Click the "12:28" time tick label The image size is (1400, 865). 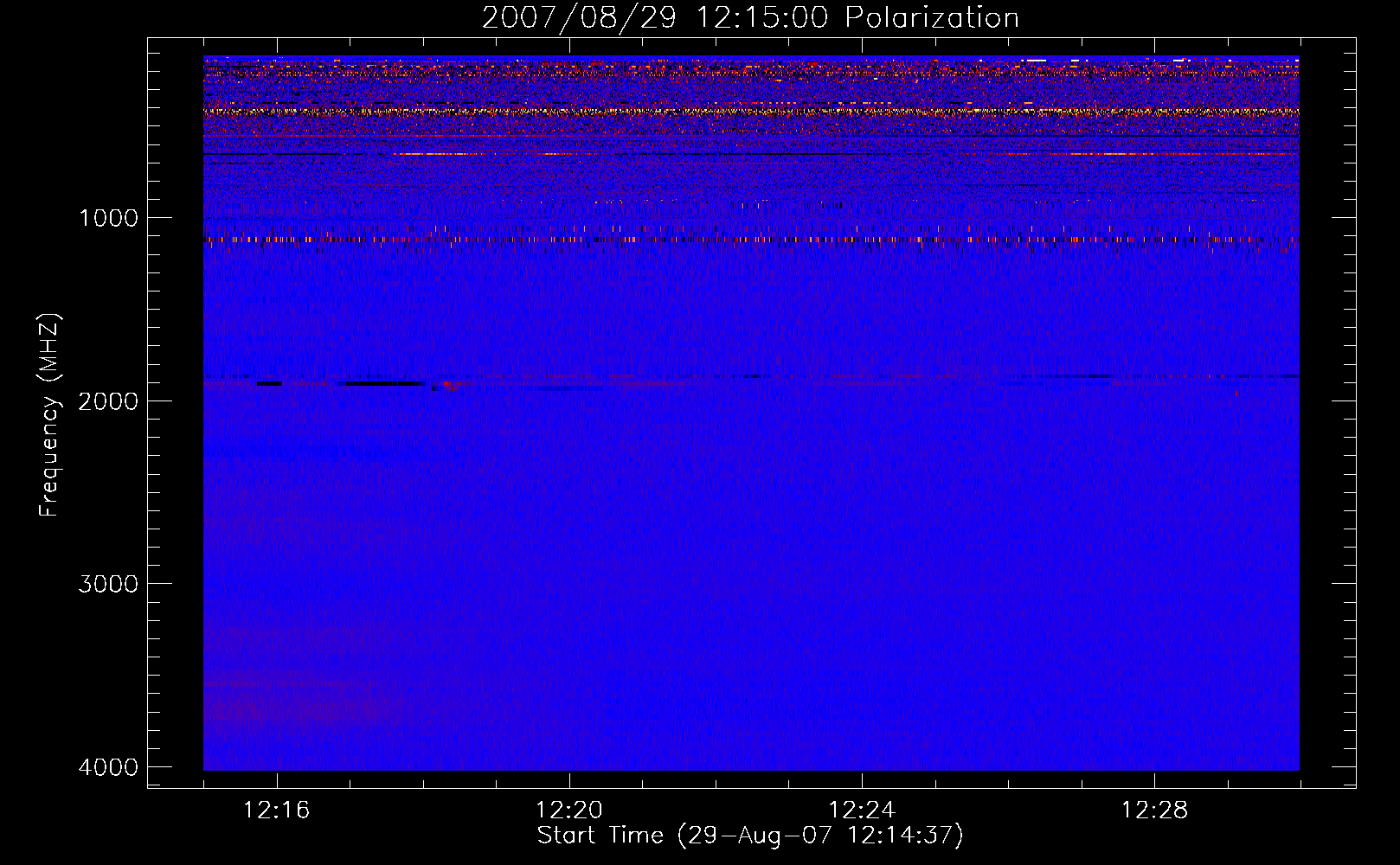1154,810
